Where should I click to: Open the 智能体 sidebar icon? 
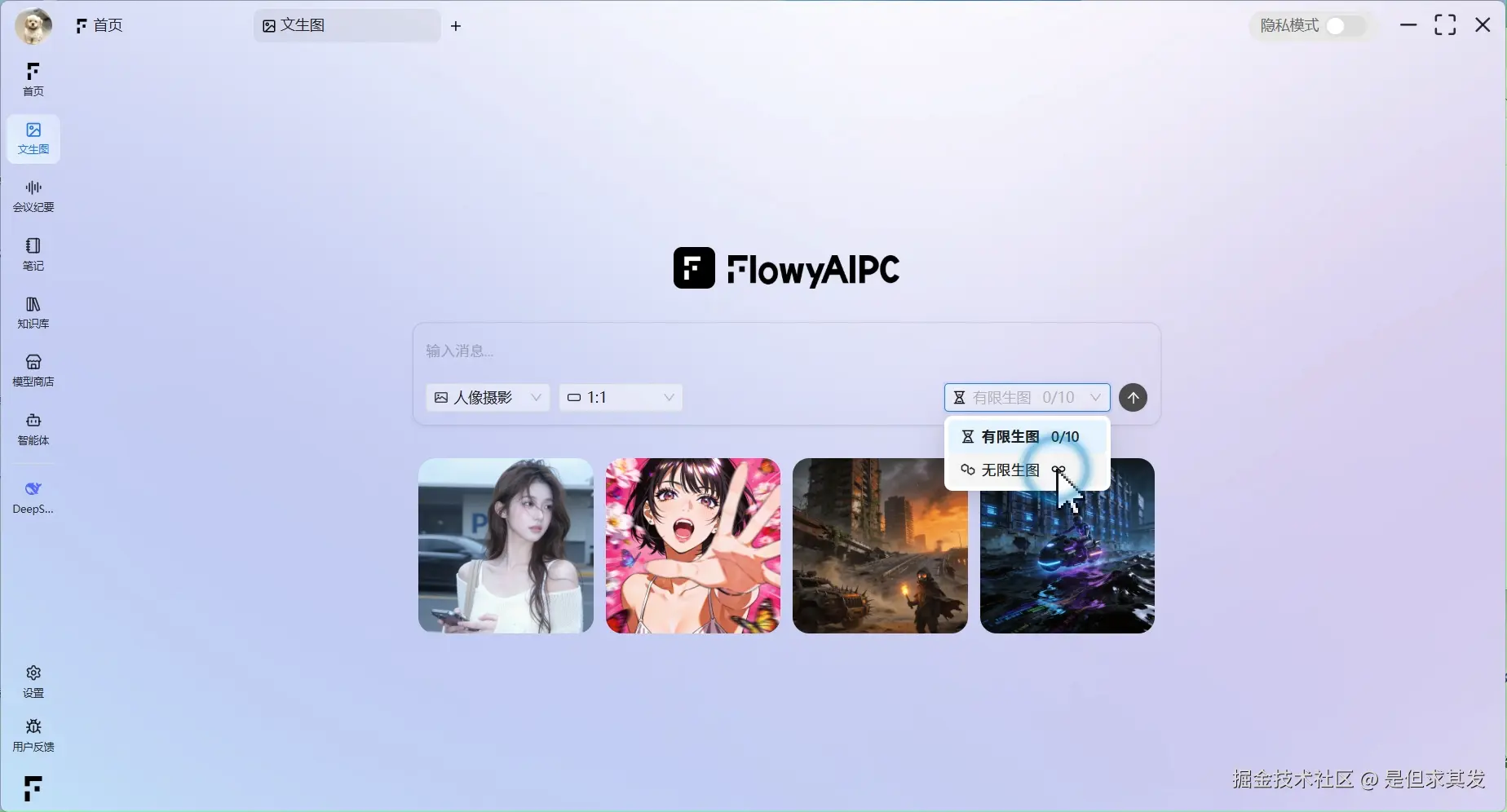[x=33, y=429]
